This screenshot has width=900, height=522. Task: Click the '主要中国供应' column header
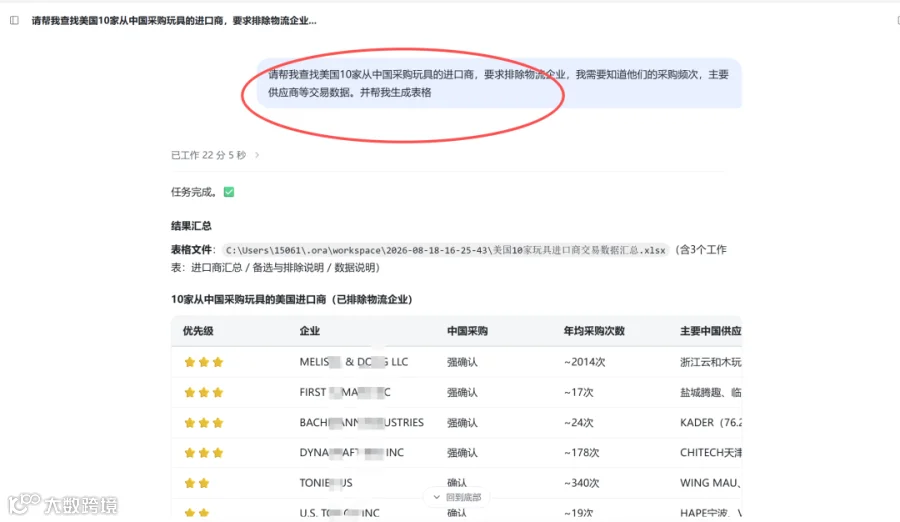[x=711, y=331]
